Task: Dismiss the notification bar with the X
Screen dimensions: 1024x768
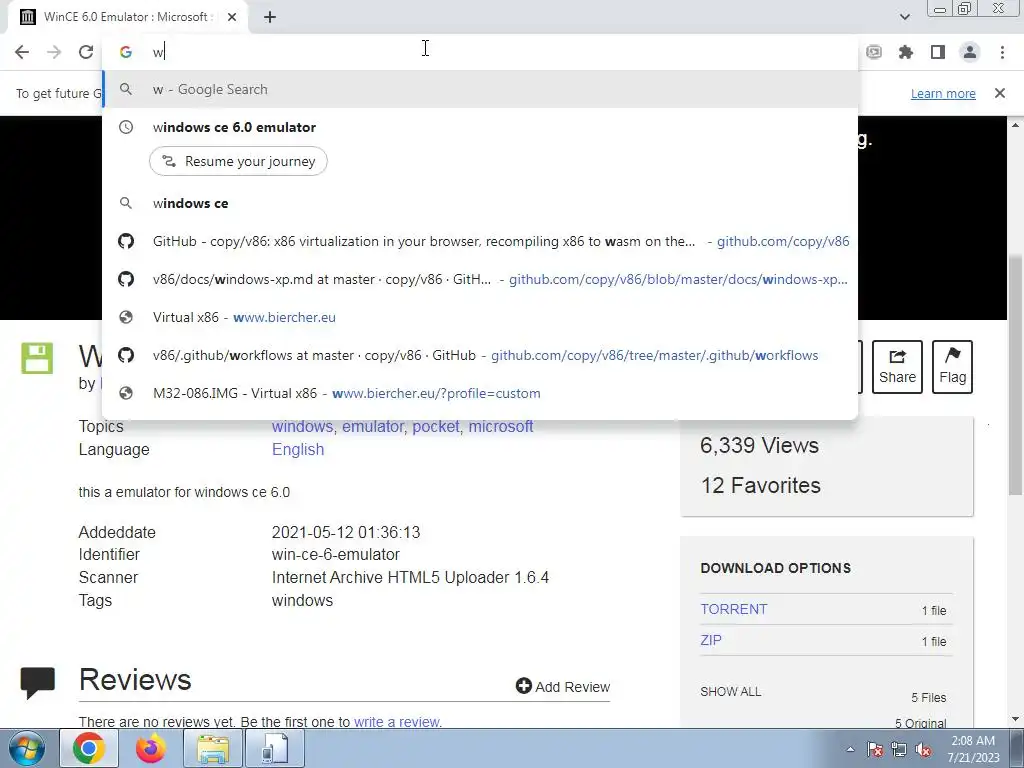Action: 1000,93
